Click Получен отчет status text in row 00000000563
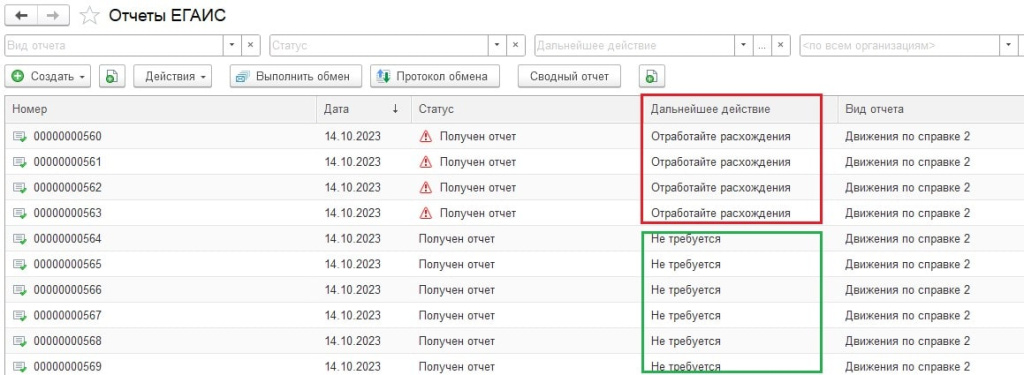The height and width of the screenshot is (375, 1024). 478,213
